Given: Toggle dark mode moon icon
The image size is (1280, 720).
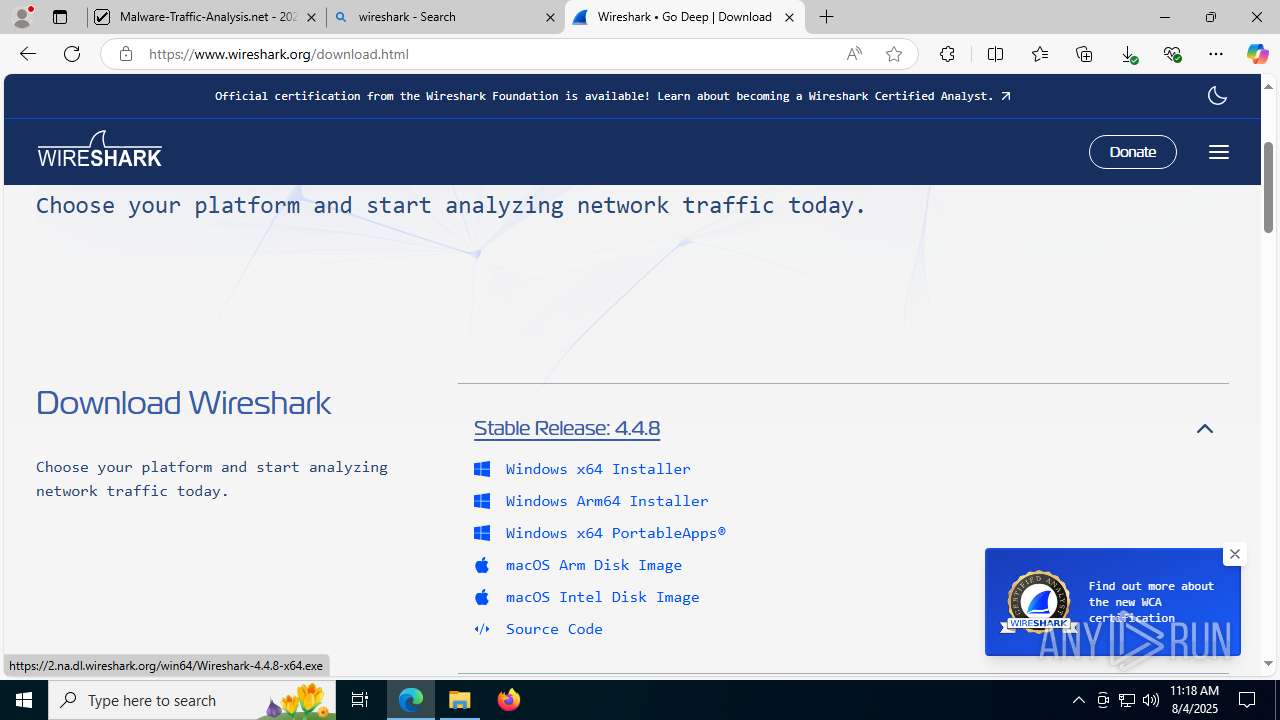Looking at the screenshot, I should [1217, 96].
